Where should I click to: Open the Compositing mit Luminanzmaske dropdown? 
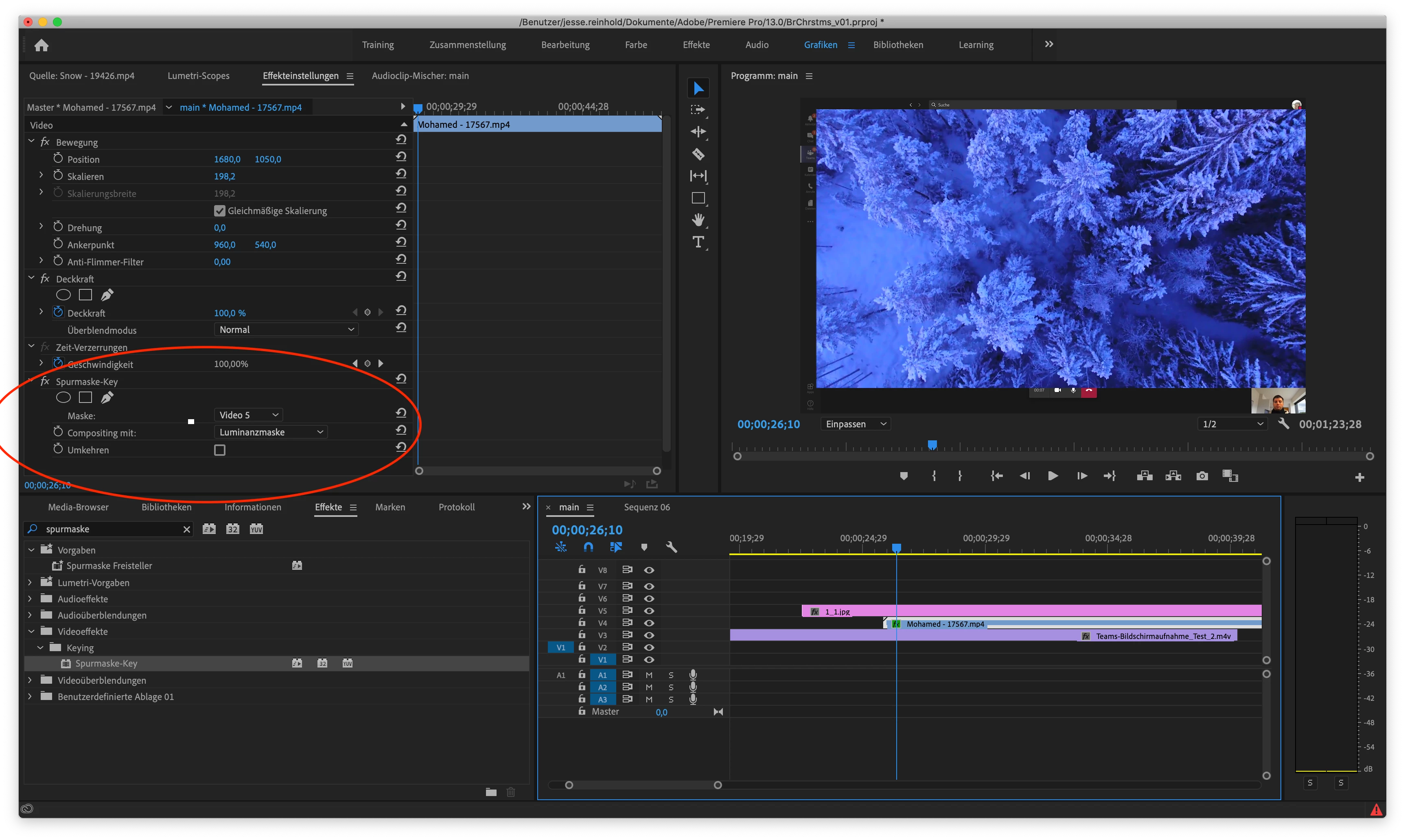pyautogui.click(x=271, y=432)
